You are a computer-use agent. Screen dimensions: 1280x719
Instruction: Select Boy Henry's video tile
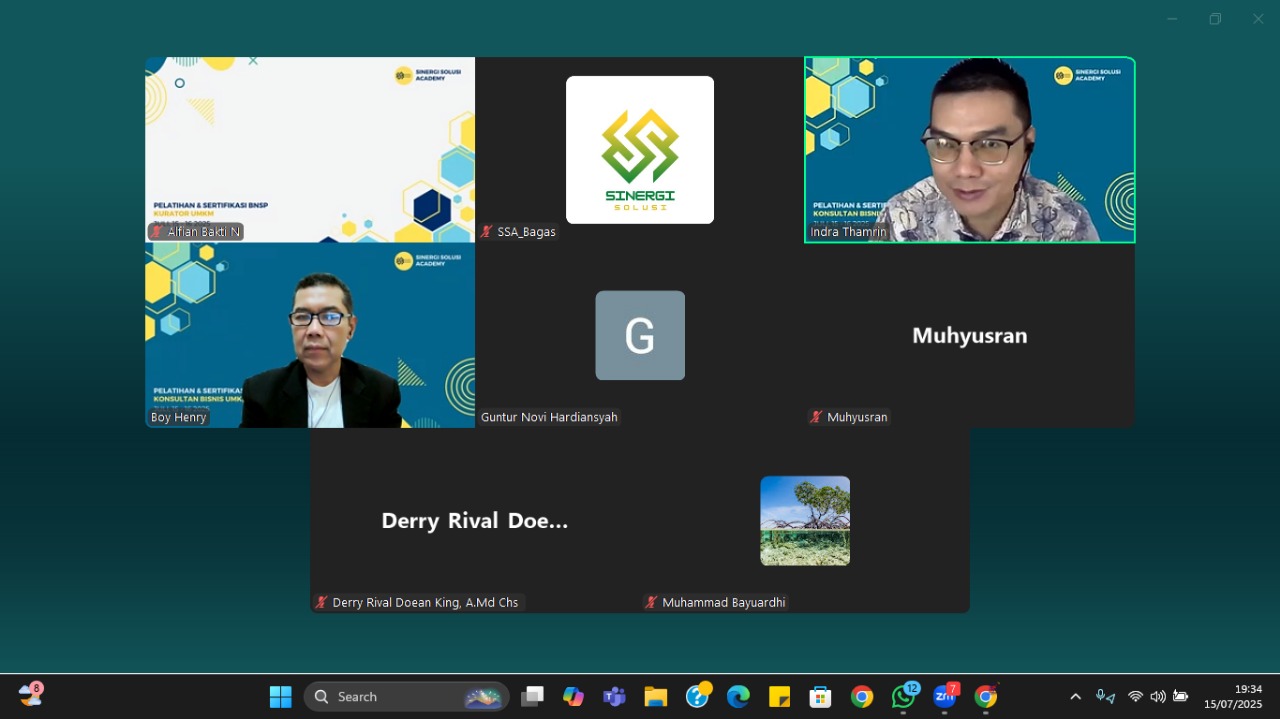[310, 335]
